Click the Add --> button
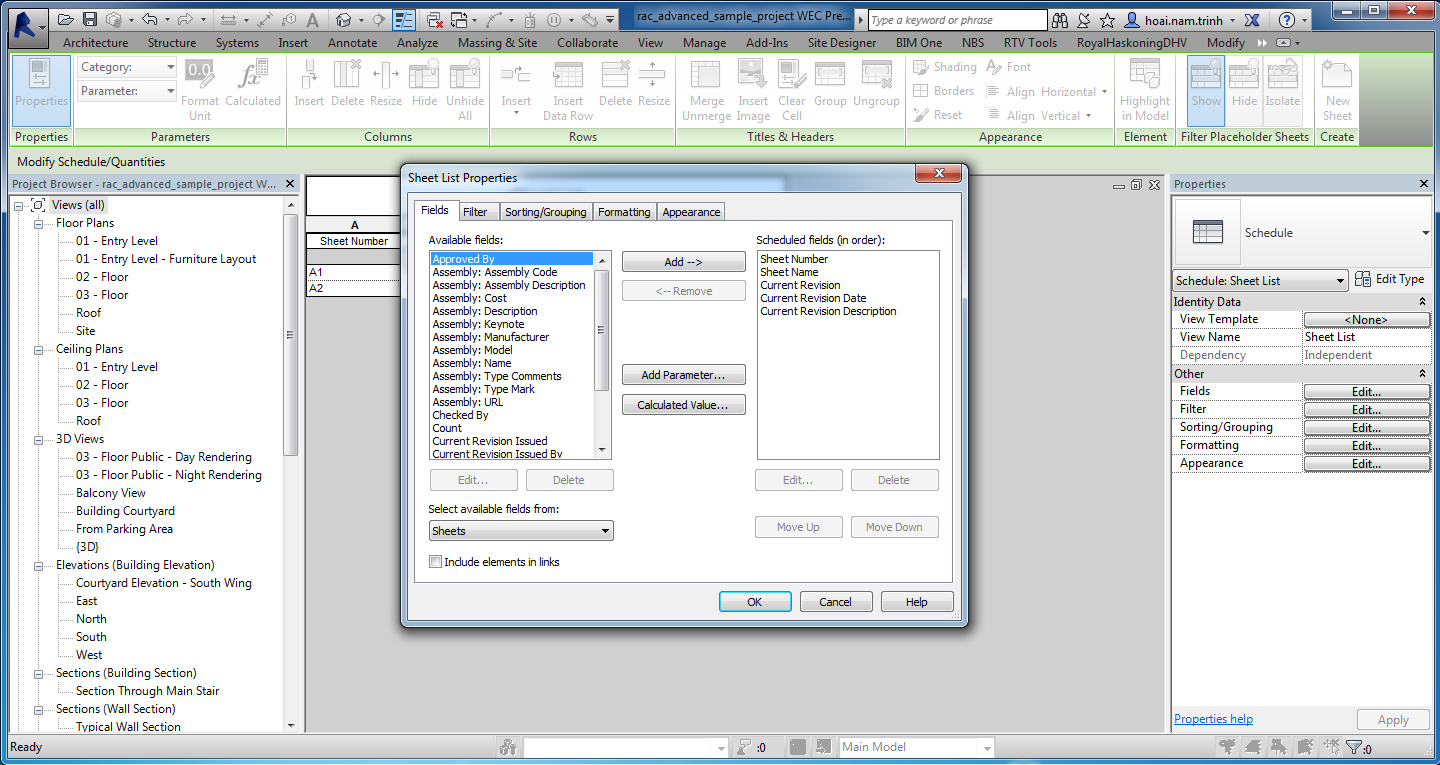Viewport: 1440px width, 765px height. point(683,261)
